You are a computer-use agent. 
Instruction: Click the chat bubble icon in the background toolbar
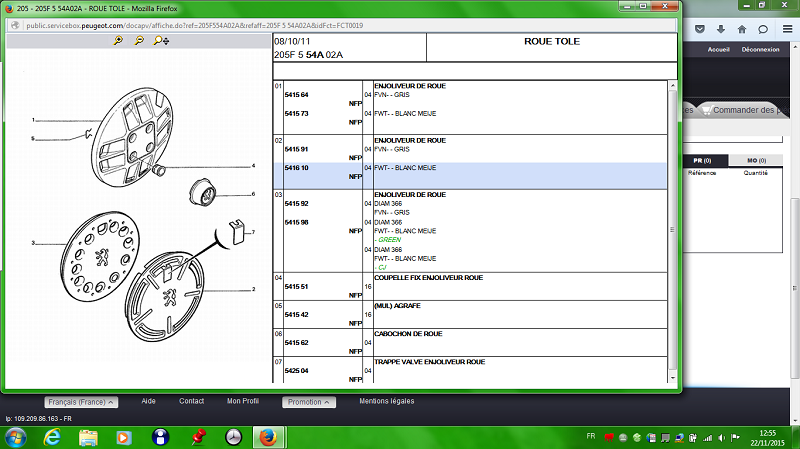[763, 30]
